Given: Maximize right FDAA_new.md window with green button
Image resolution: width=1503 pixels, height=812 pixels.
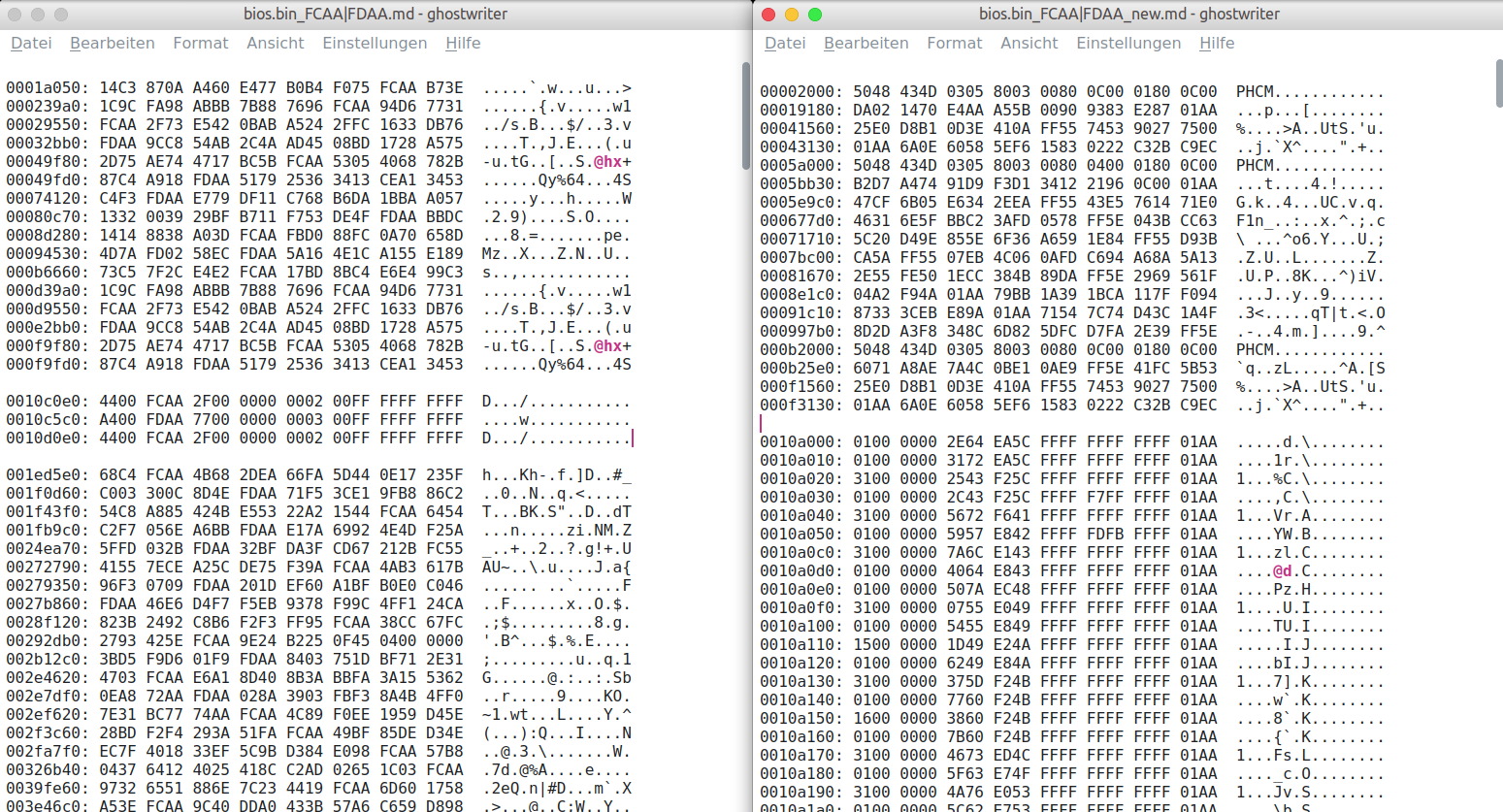Looking at the screenshot, I should (x=815, y=15).
